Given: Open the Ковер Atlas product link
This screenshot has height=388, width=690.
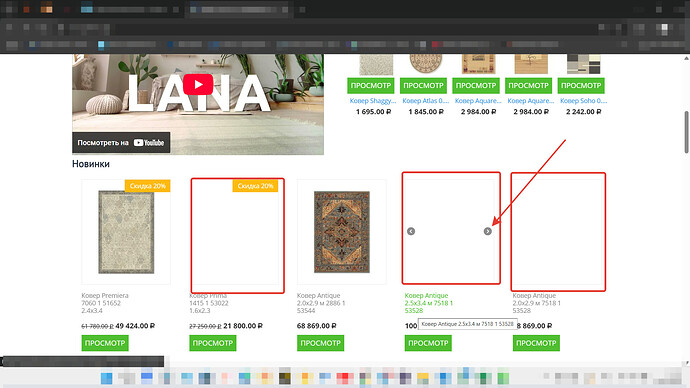Looking at the screenshot, I should [x=426, y=101].
